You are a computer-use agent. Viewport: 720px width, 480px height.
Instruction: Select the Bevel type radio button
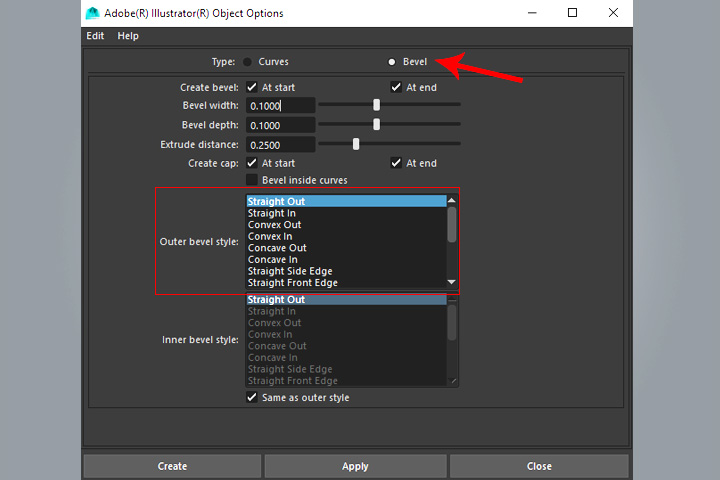tap(392, 62)
